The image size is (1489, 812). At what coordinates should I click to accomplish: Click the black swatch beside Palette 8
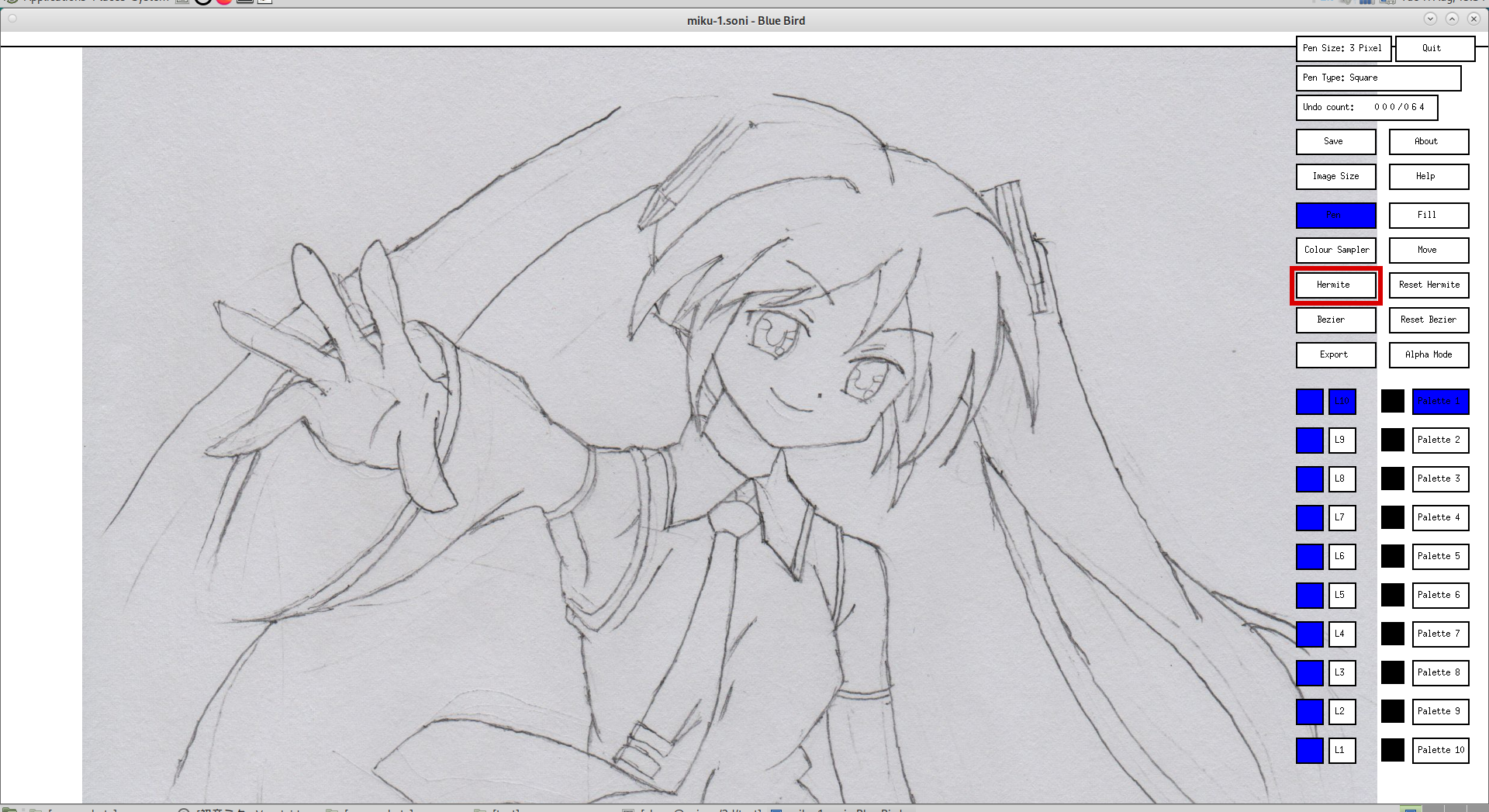tap(1393, 672)
